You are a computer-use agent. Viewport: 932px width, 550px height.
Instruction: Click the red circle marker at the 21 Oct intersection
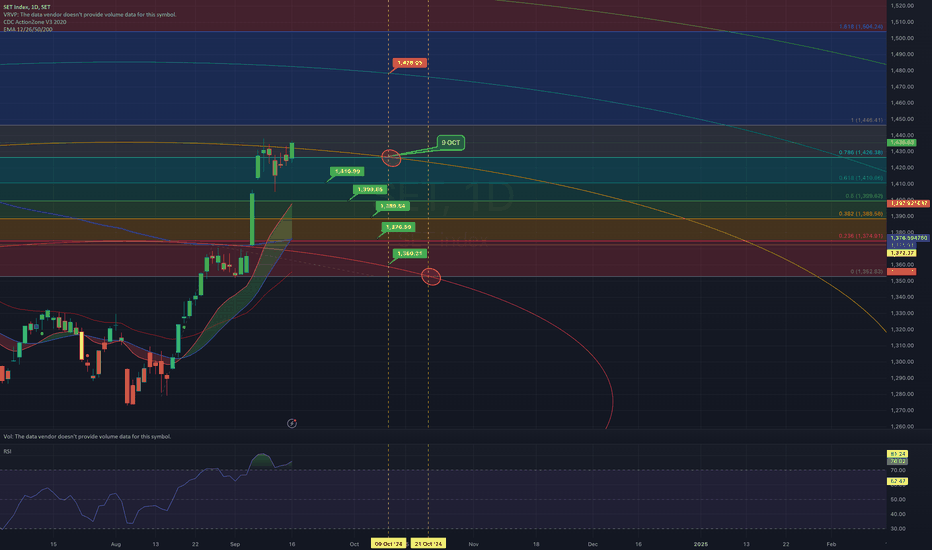pos(431,276)
